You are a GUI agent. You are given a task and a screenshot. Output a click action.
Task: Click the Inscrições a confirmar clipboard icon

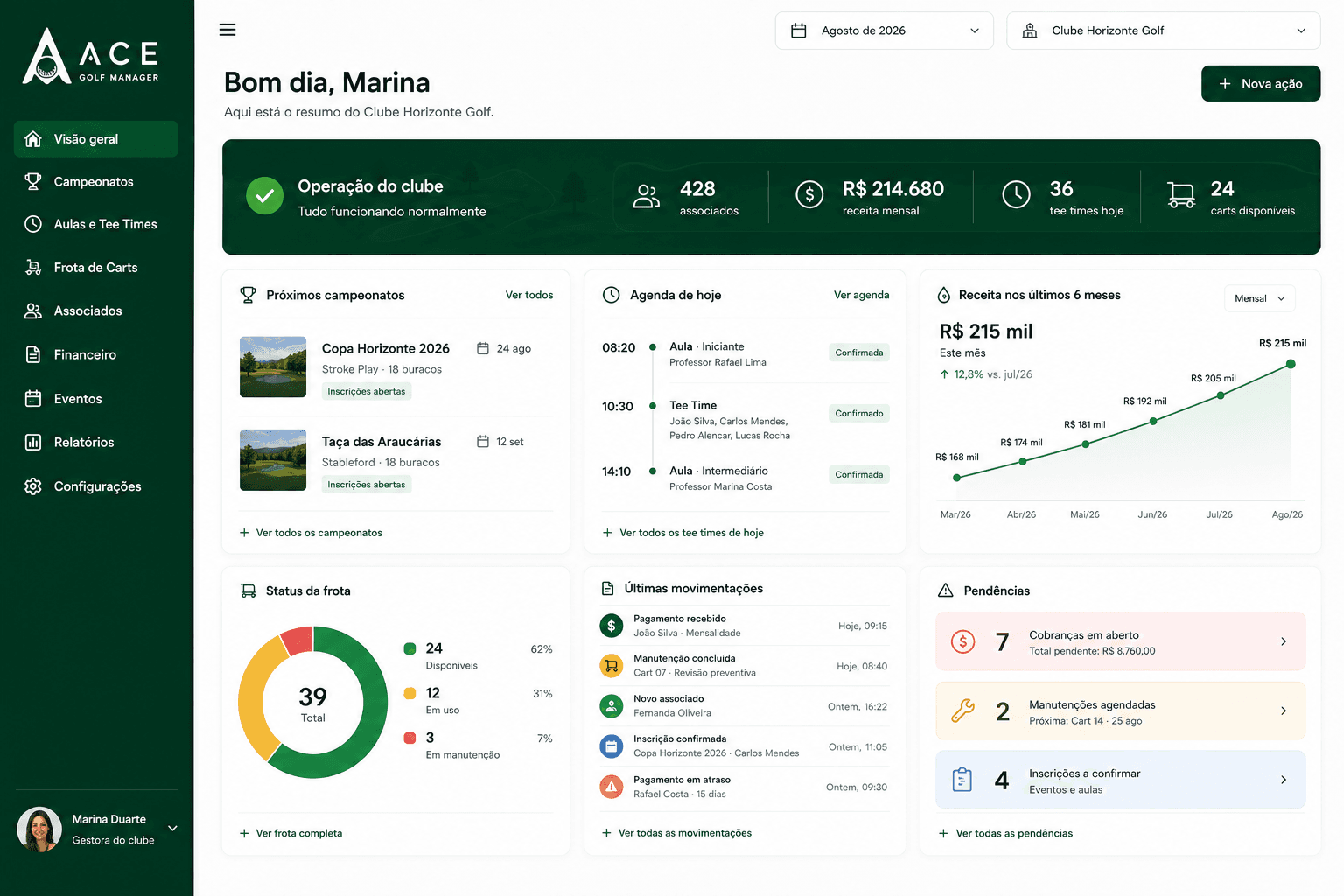tap(962, 779)
